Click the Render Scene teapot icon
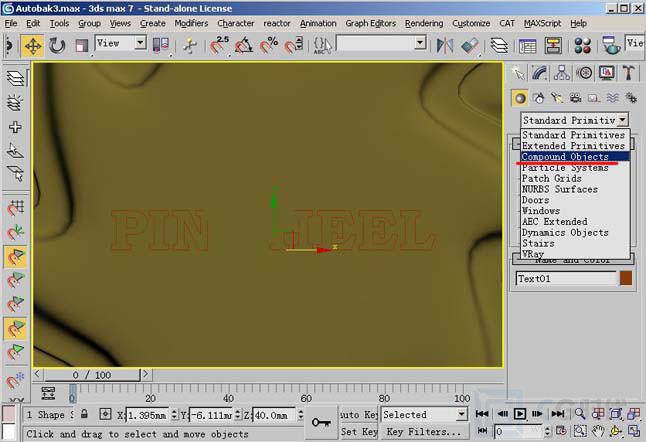This screenshot has height=442, width=646. [x=611, y=45]
